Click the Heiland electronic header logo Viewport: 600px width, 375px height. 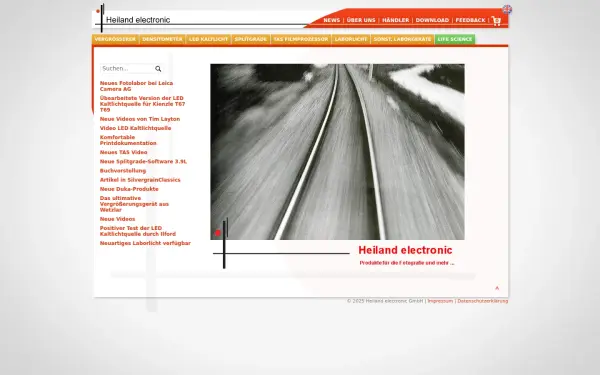pos(132,18)
